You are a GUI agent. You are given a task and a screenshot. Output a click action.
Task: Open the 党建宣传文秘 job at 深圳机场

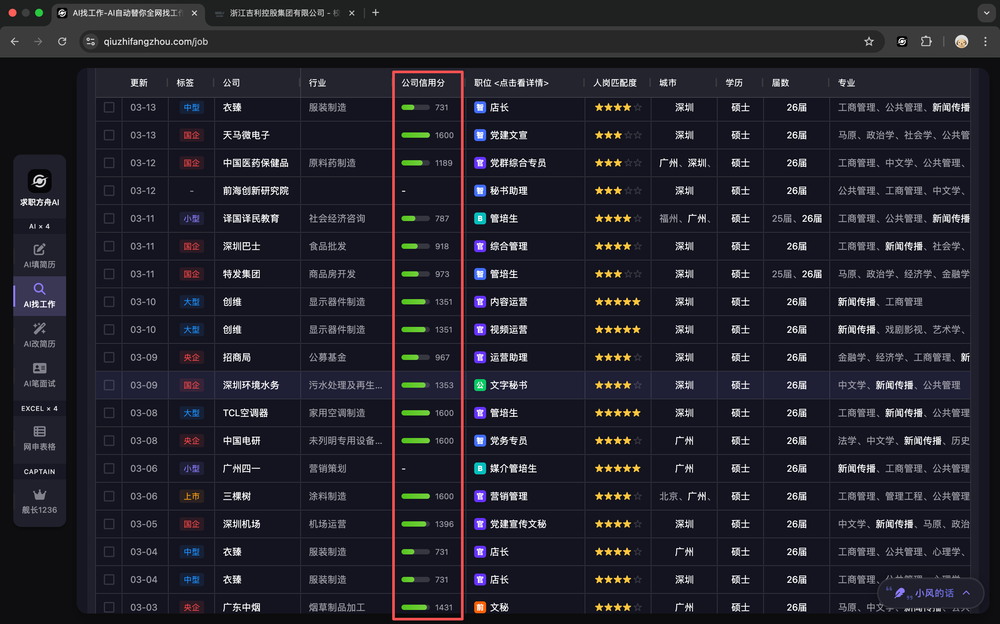click(518, 524)
